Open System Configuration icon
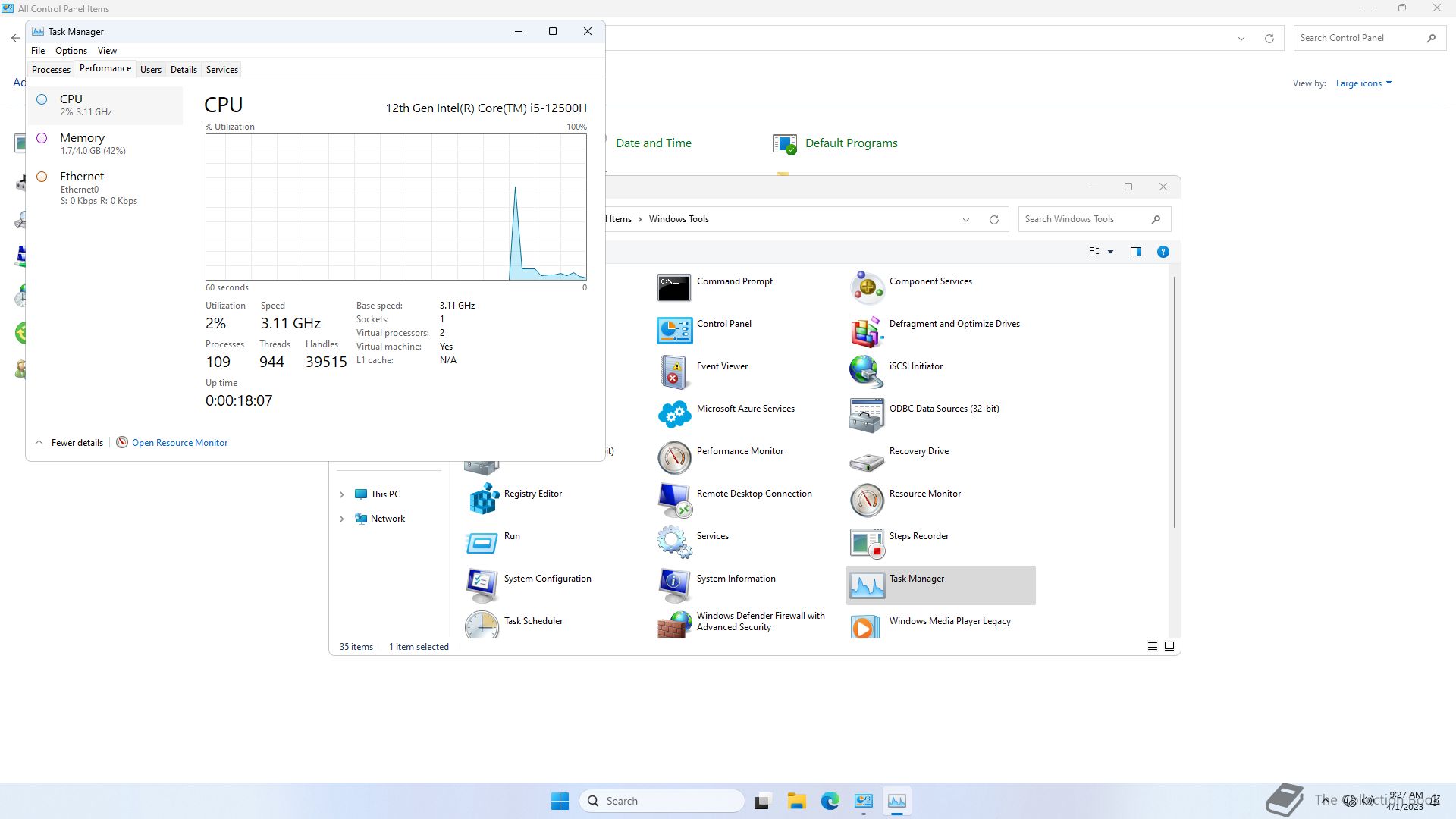1456x819 pixels. click(x=481, y=585)
